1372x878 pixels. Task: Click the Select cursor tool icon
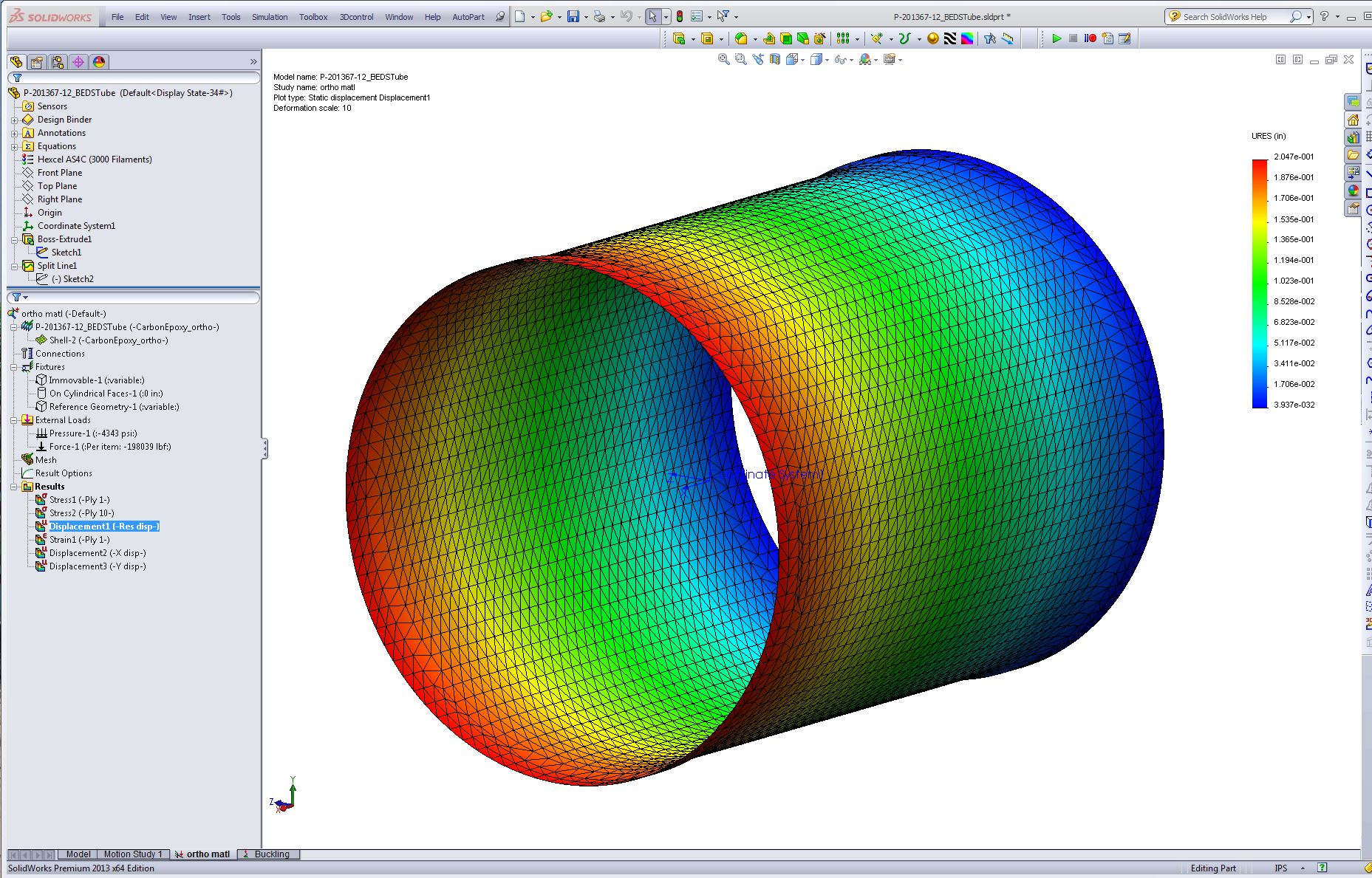click(653, 16)
